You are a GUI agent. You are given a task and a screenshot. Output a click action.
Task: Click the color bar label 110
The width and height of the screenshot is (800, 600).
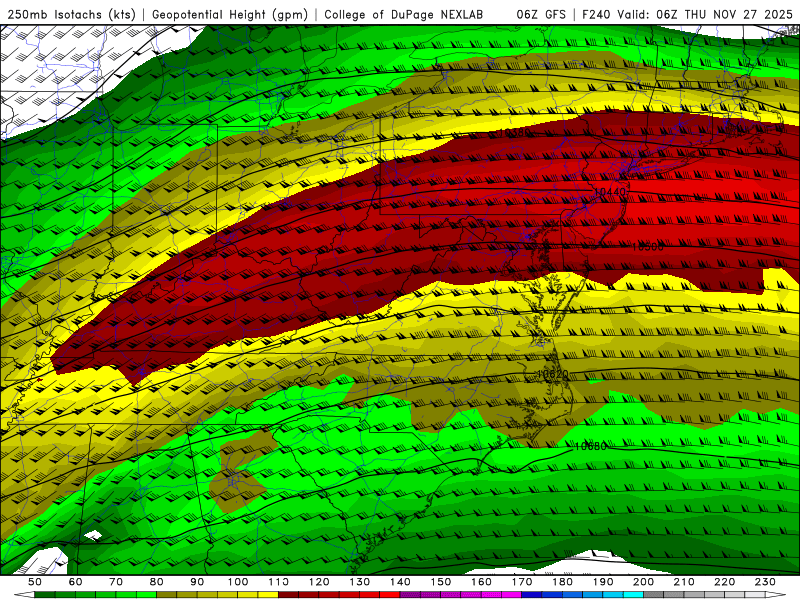coord(279,582)
